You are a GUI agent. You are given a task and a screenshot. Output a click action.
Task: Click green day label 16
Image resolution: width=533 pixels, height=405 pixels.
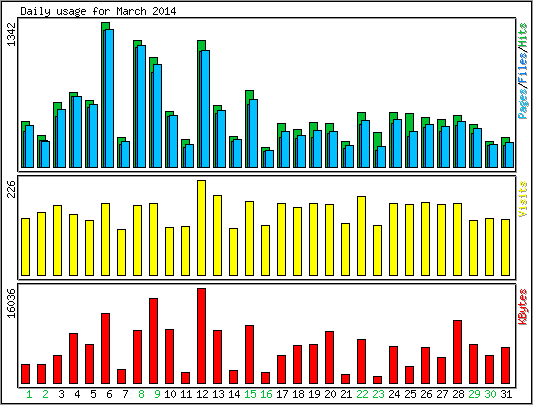[x=266, y=394]
